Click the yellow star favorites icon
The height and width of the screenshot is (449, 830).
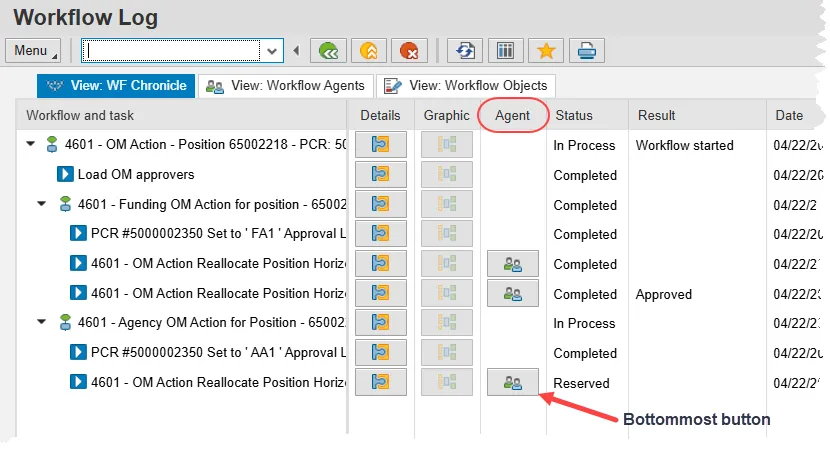click(x=546, y=51)
